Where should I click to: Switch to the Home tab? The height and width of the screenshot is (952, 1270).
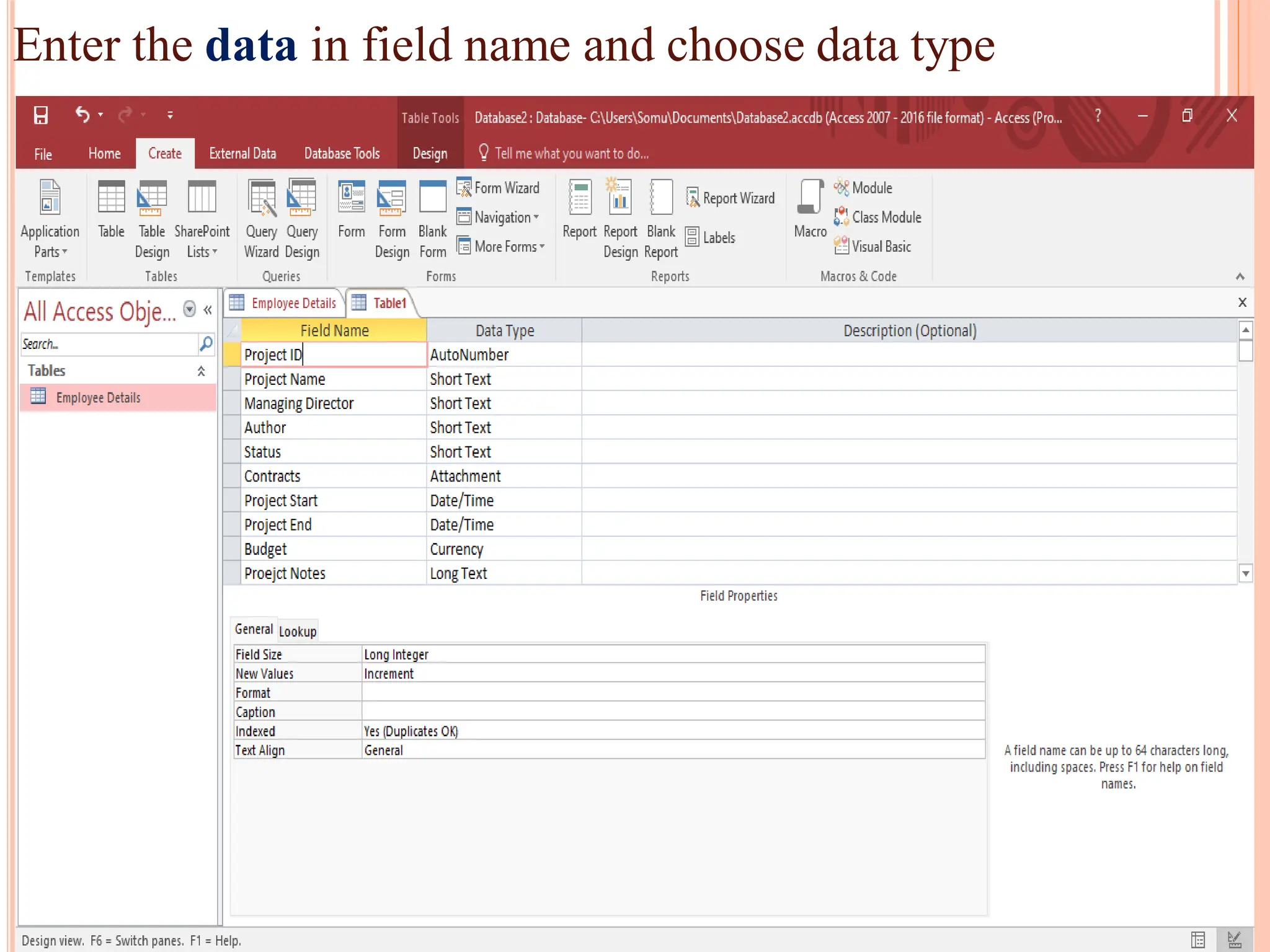104,154
